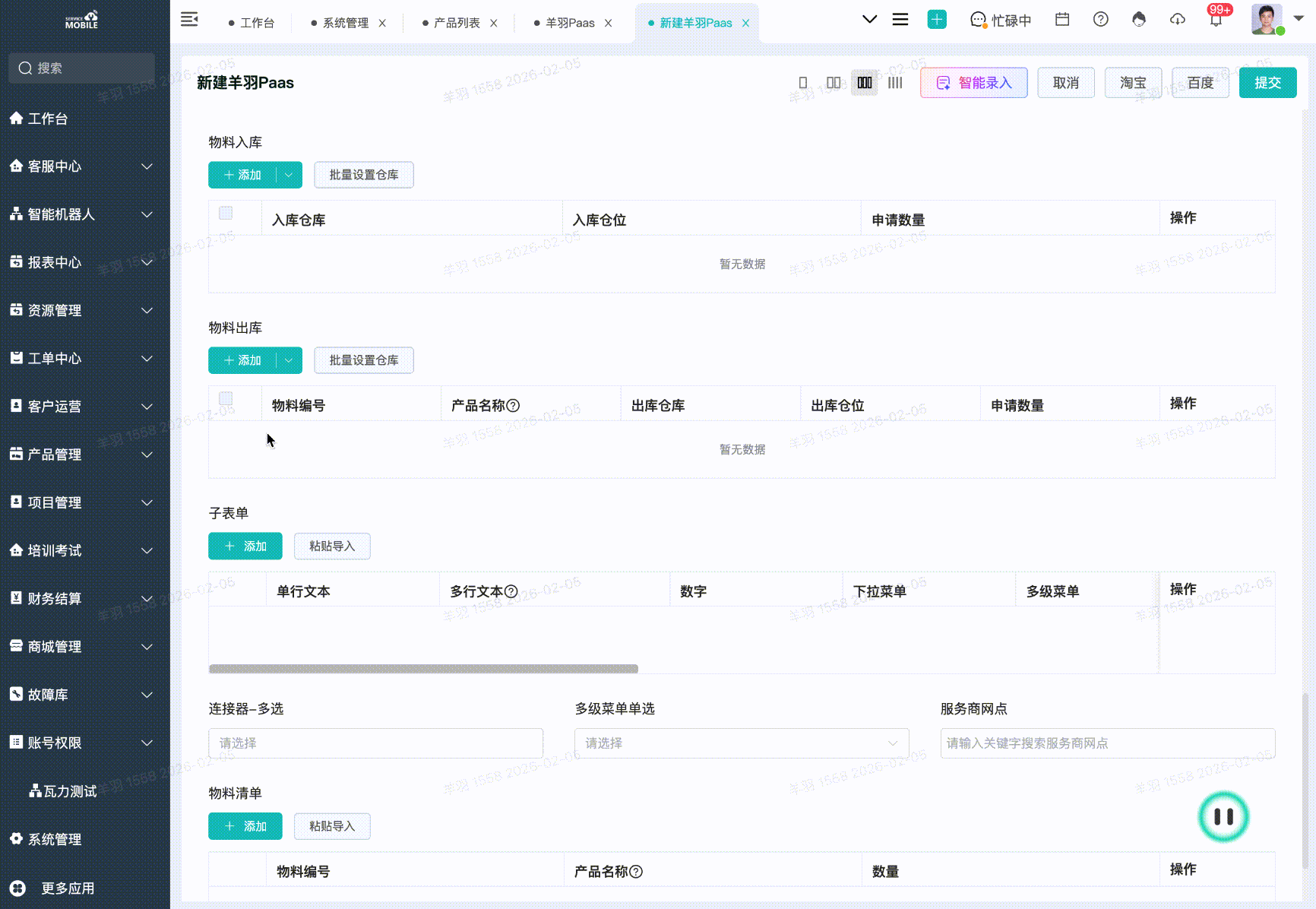Toggle select-all checkbox in 物料出库 table
Viewport: 1316px width, 909px height.
(x=226, y=399)
